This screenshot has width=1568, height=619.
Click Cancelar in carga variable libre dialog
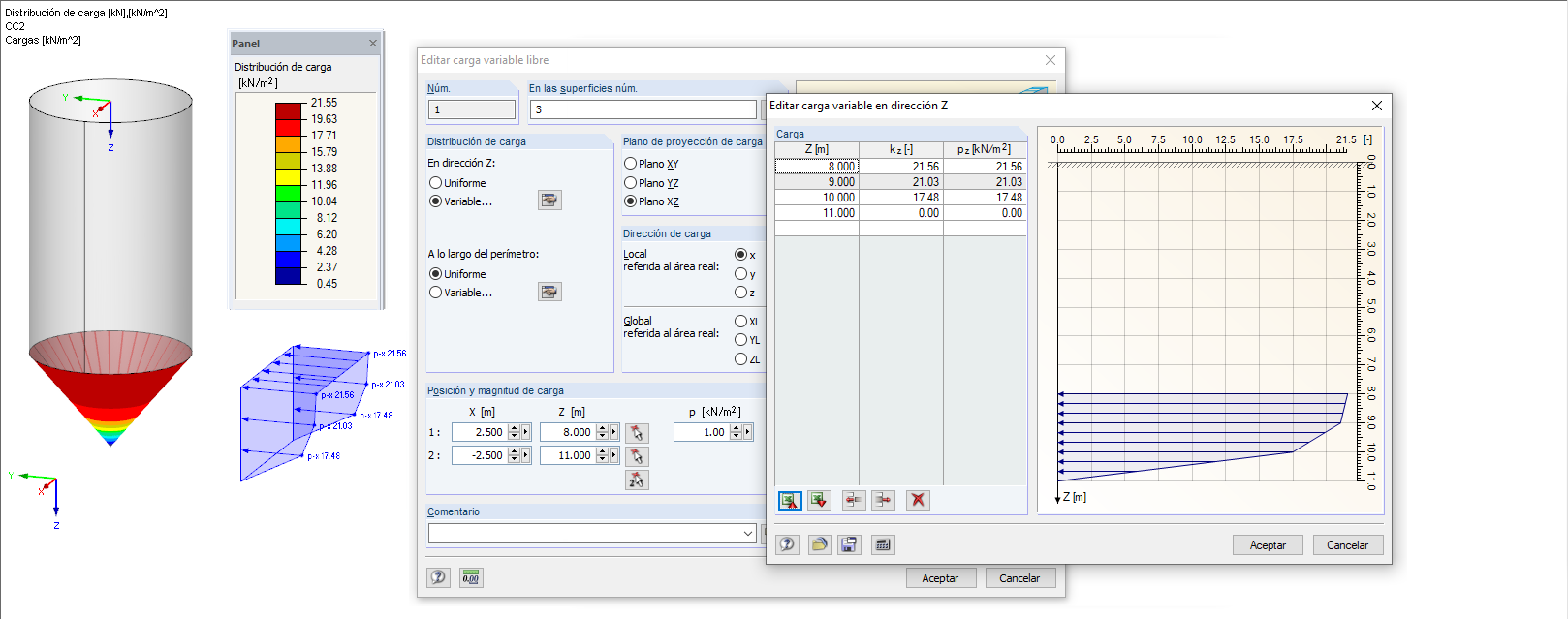(x=1019, y=578)
